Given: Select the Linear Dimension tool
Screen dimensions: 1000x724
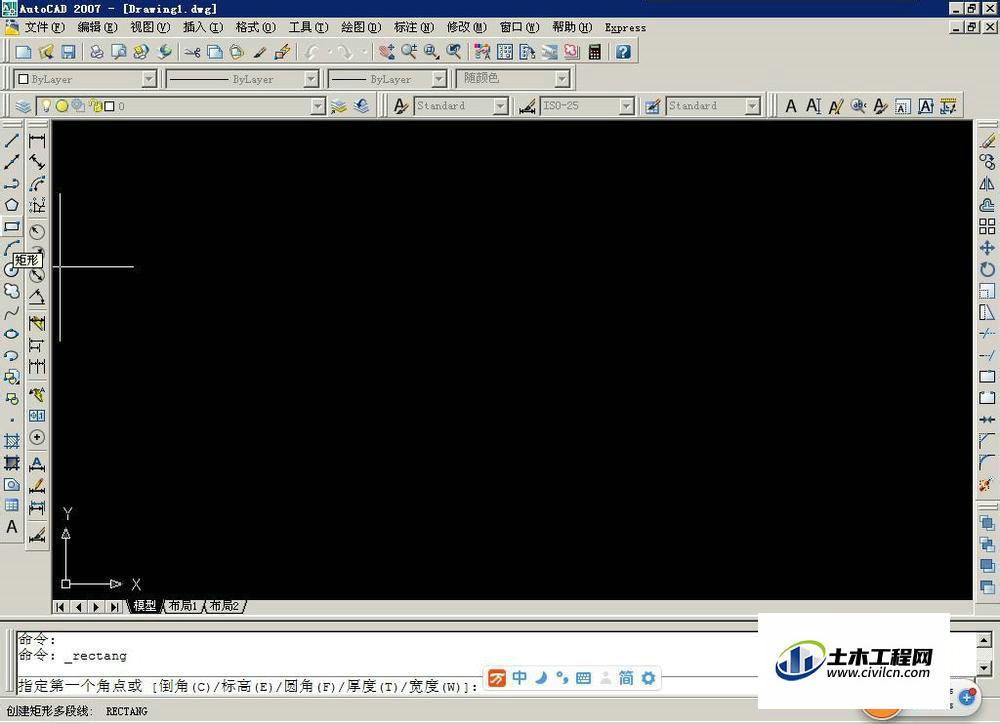Looking at the screenshot, I should [37, 140].
